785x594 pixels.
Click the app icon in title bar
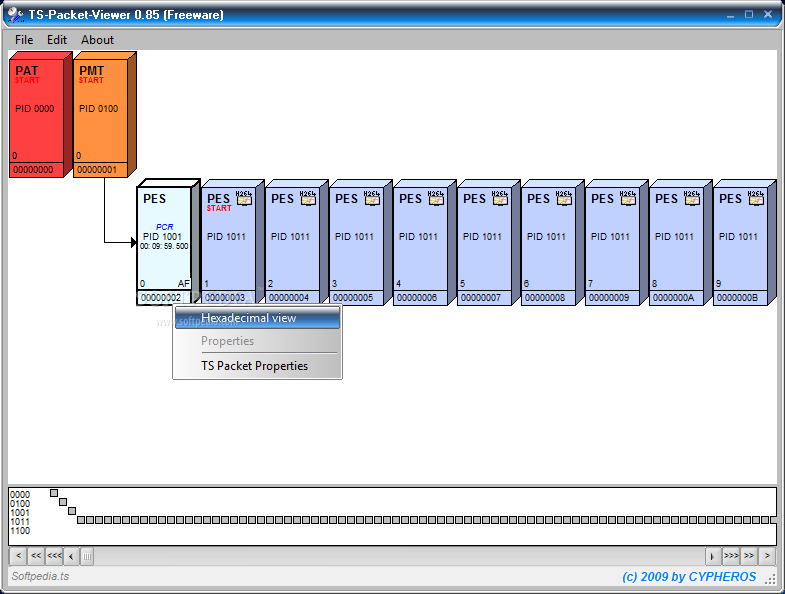[x=16, y=15]
